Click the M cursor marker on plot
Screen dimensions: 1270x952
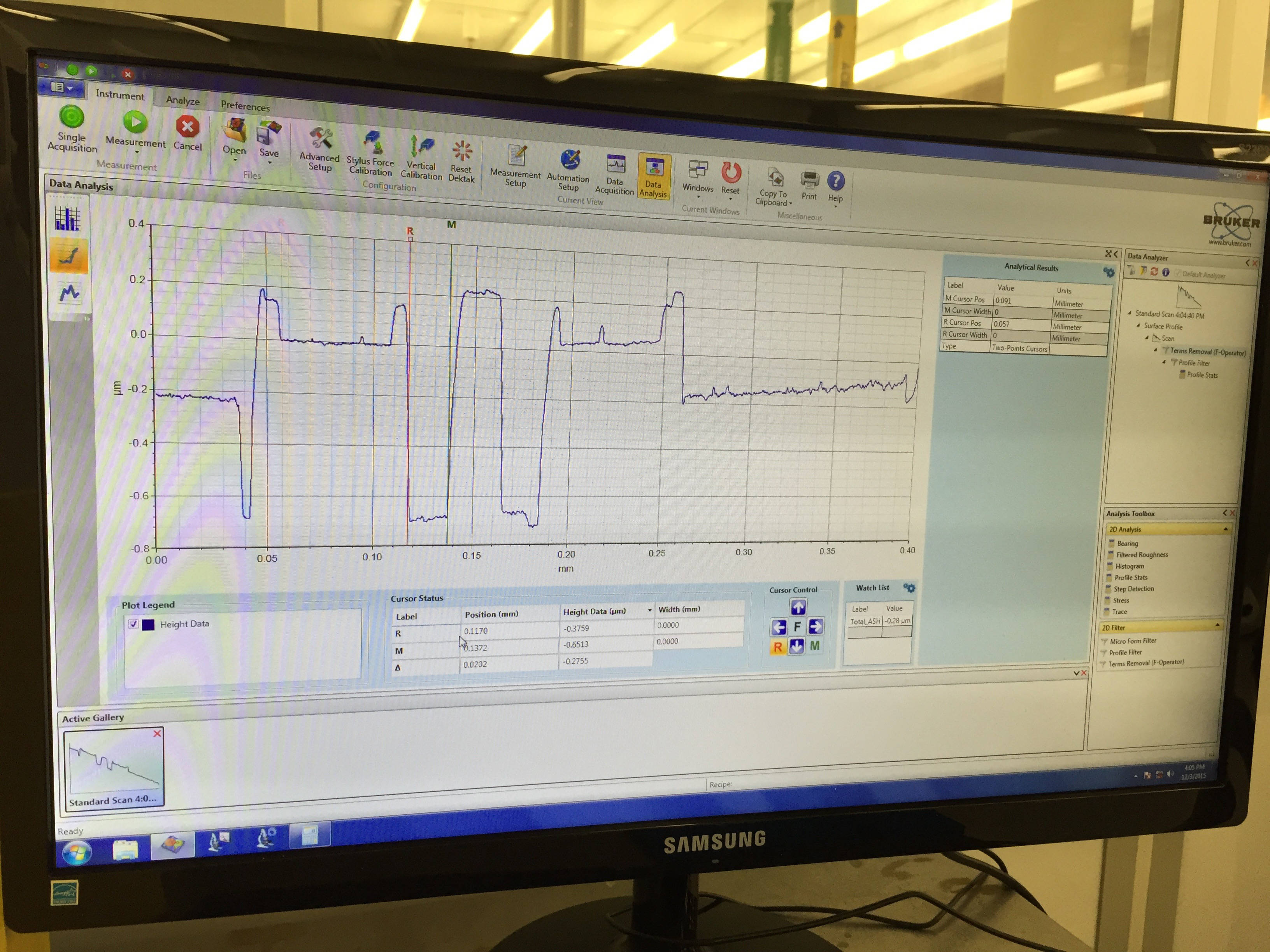click(451, 224)
